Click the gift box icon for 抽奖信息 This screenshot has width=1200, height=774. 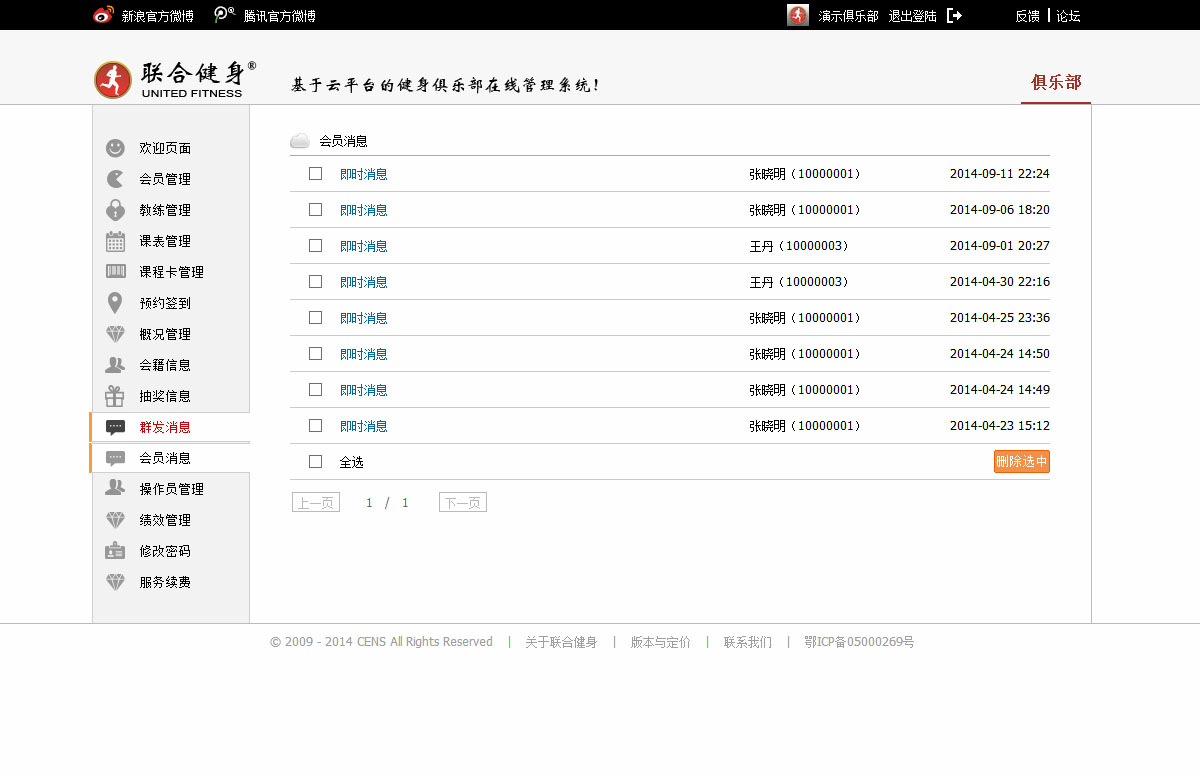pyautogui.click(x=116, y=396)
